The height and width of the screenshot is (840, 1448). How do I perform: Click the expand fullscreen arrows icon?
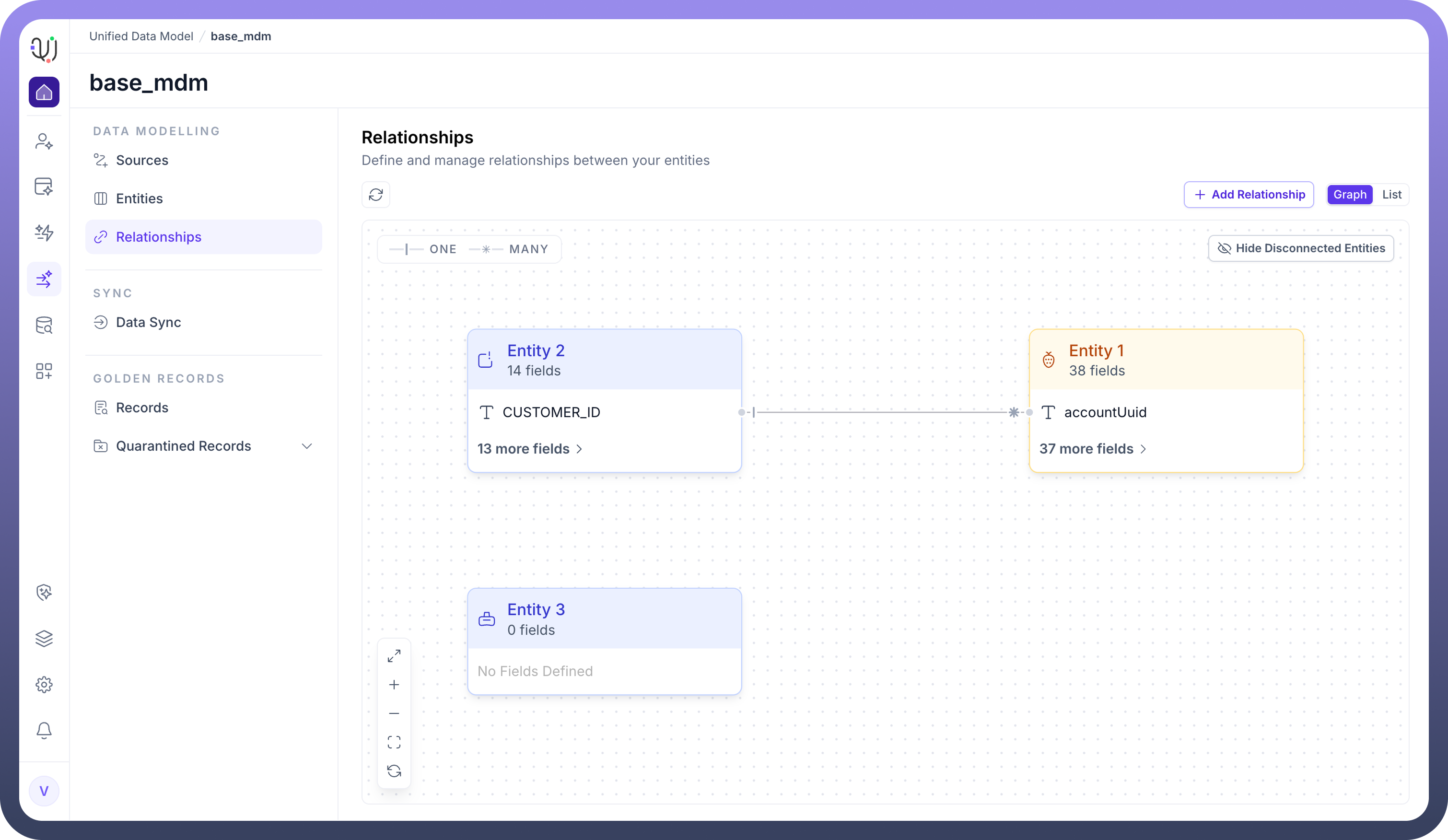[x=394, y=655]
